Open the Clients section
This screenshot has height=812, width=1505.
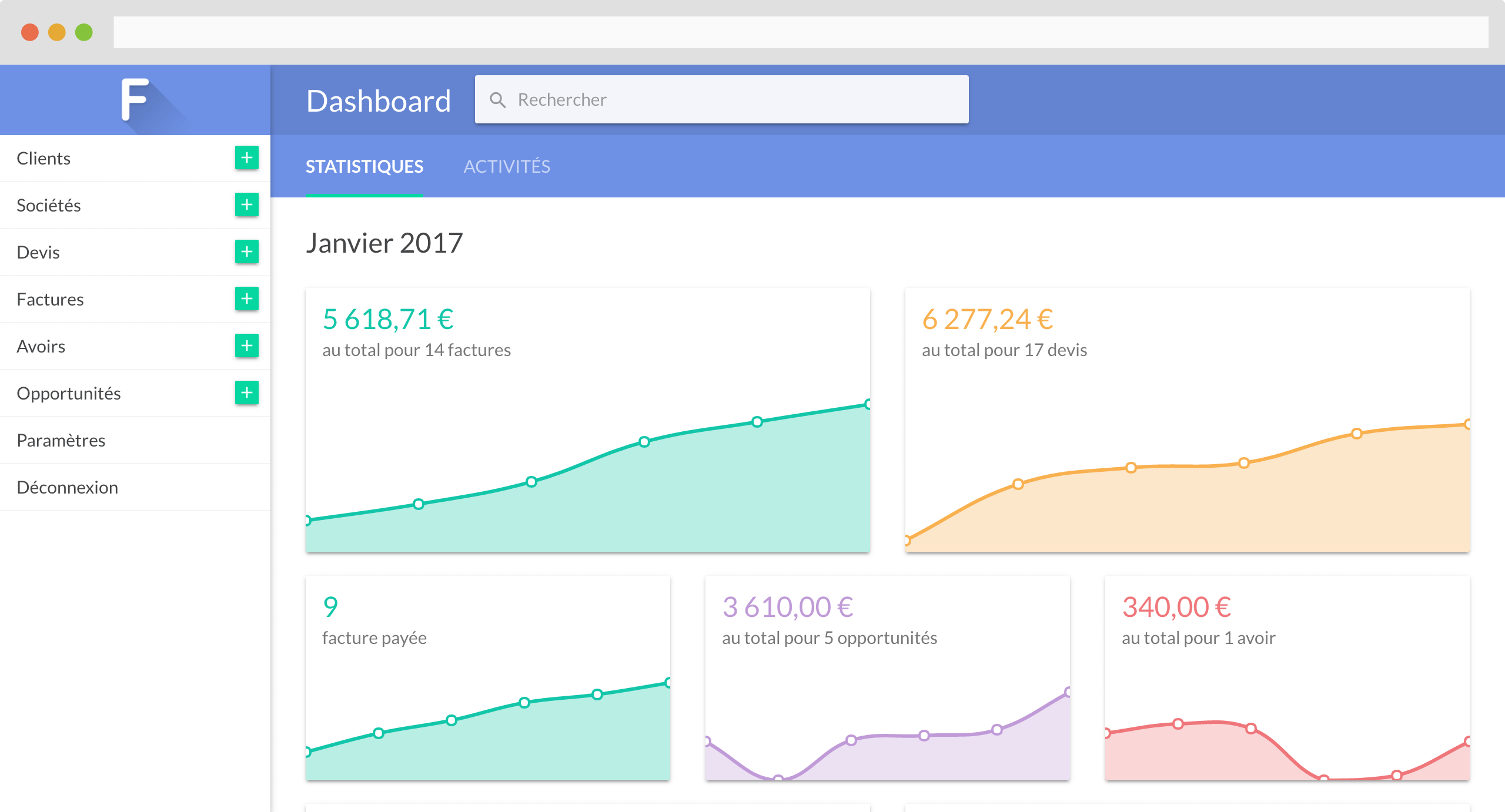click(135, 158)
